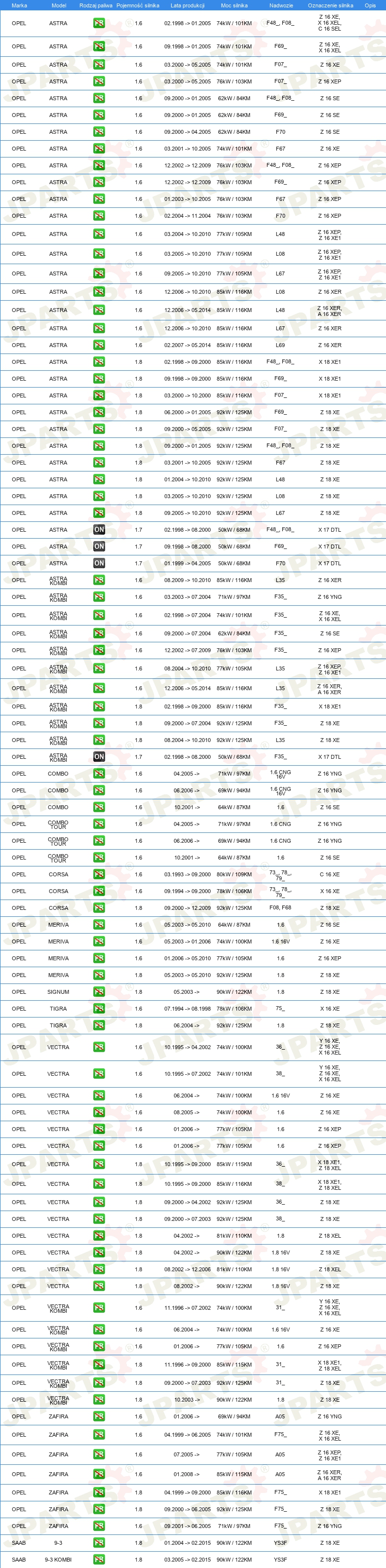Click the Rodzaj paliwa column header

click(x=96, y=5)
